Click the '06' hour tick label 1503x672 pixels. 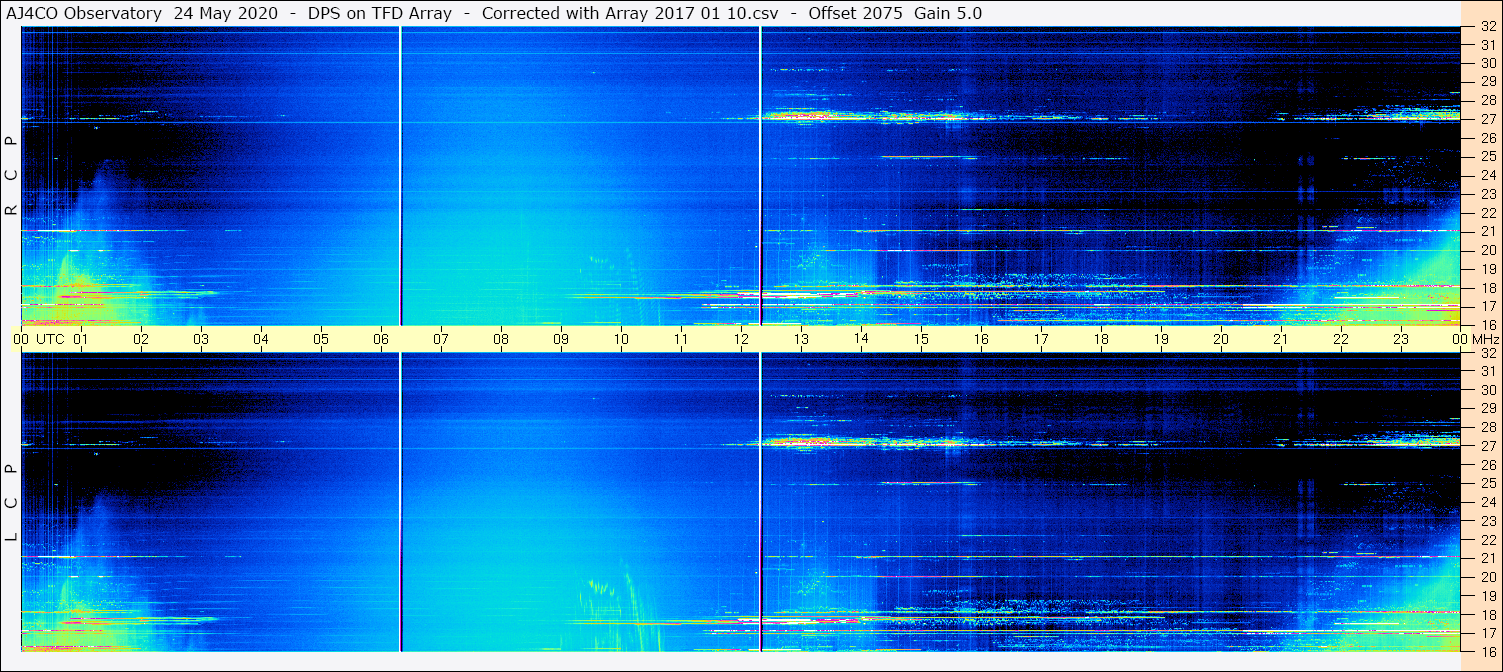(x=381, y=339)
